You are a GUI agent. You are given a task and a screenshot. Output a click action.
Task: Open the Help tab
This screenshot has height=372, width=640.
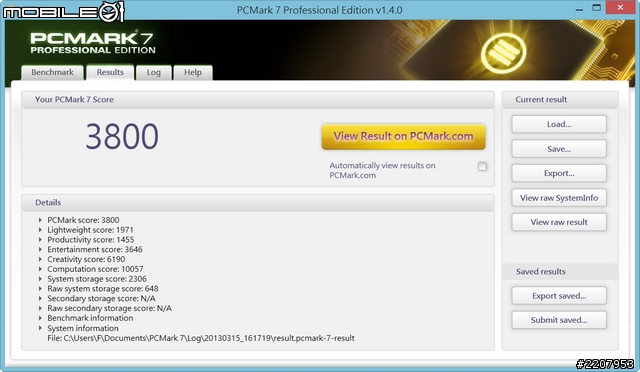tap(193, 72)
